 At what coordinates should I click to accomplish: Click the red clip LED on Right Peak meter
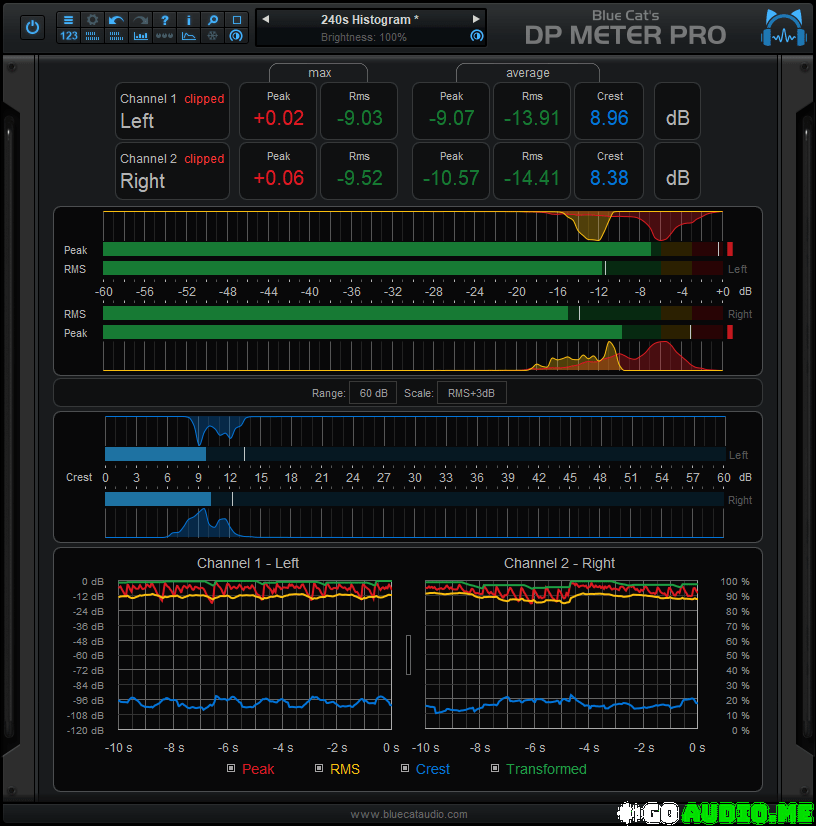730,332
